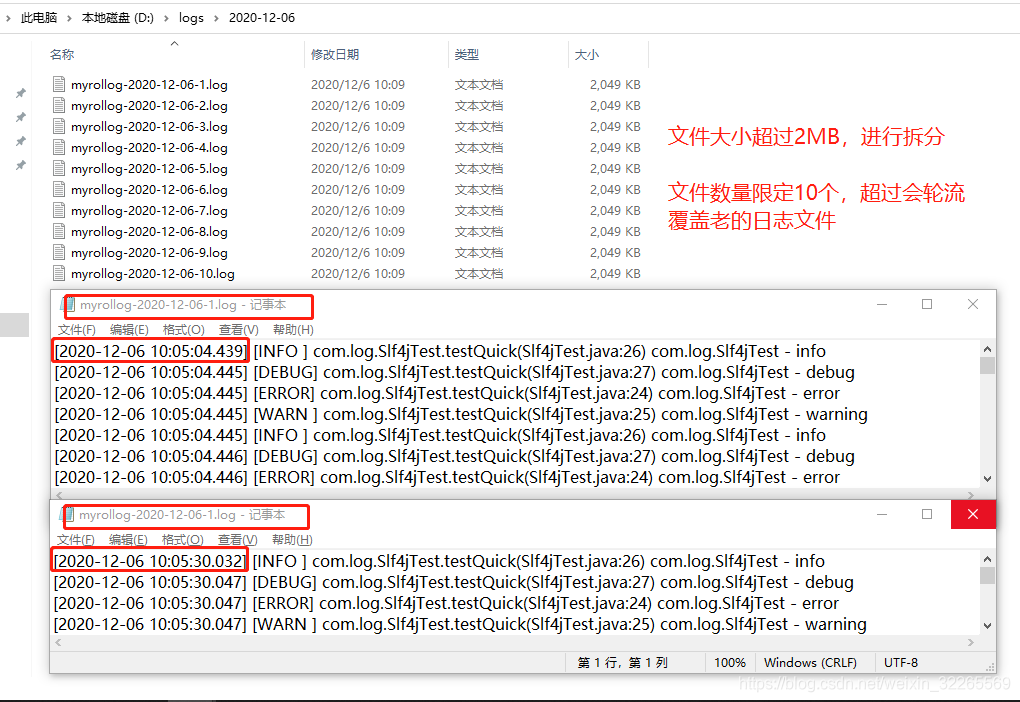Screen dimensions: 1020x702
Task: Sort files by 大小 column header
Action: (x=587, y=55)
